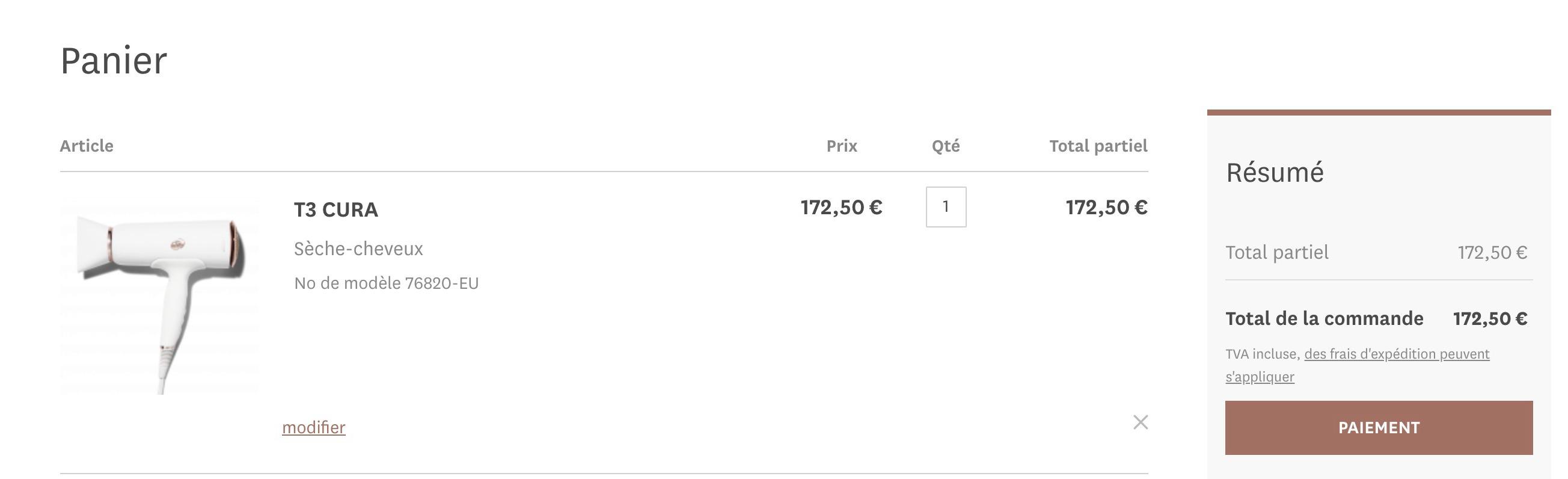This screenshot has width=1568, height=479.
Task: Click the quantity input field
Action: click(x=946, y=206)
